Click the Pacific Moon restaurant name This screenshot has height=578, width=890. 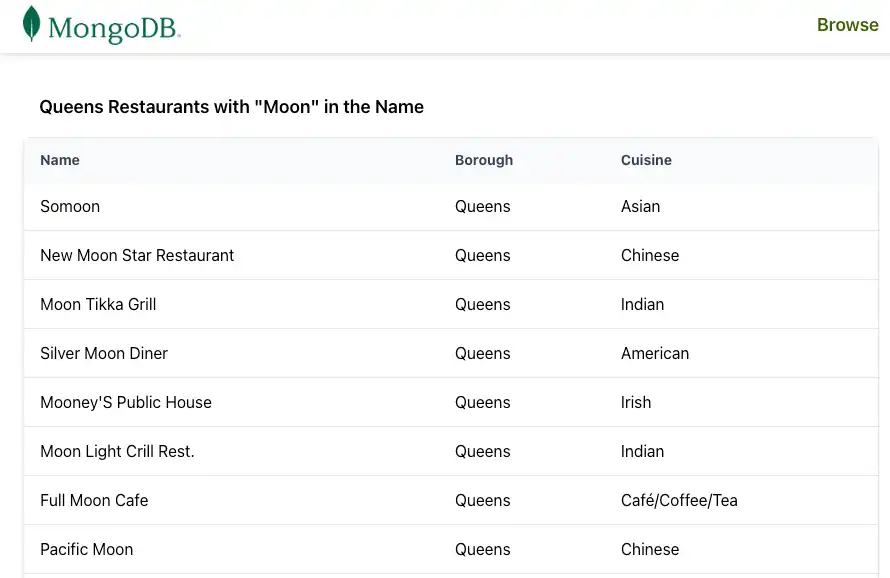(x=87, y=549)
